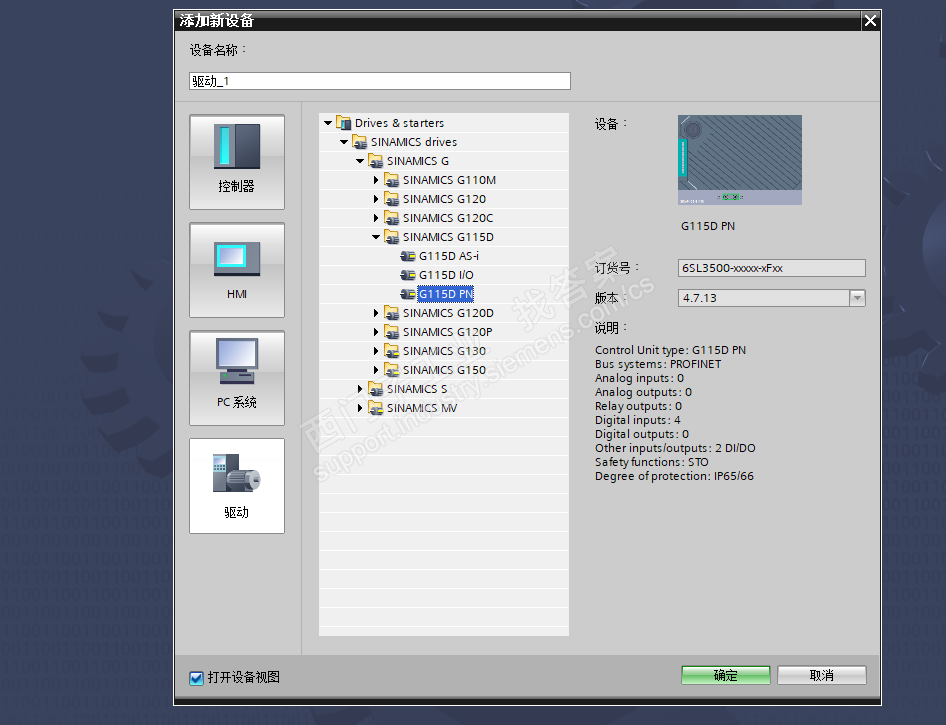The height and width of the screenshot is (725, 946).
Task: Click the 'Digital inputs: 4' description line
Action: (x=638, y=420)
